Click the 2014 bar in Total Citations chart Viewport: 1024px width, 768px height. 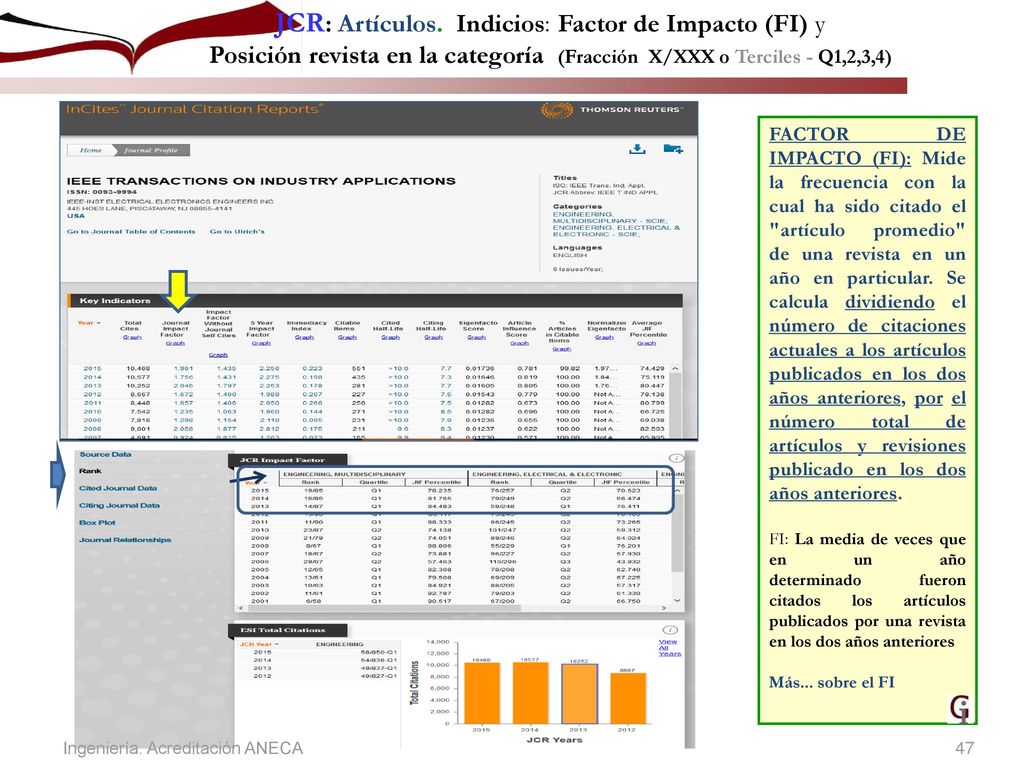tap(530, 693)
